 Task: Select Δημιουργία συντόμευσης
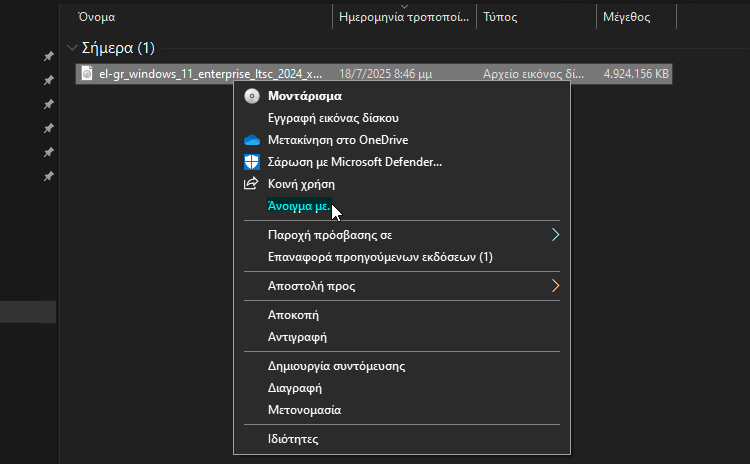point(336,366)
